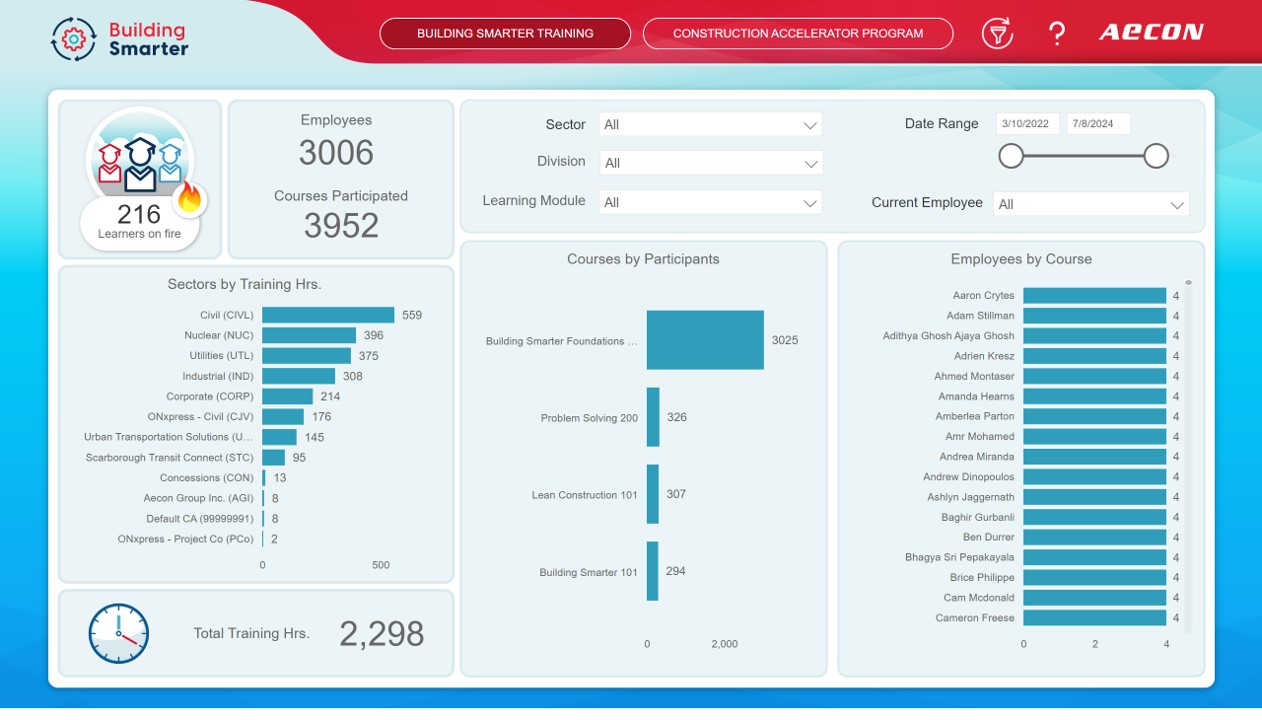
Task: Select the Urban Transportation Solutions bar
Action: tap(279, 437)
